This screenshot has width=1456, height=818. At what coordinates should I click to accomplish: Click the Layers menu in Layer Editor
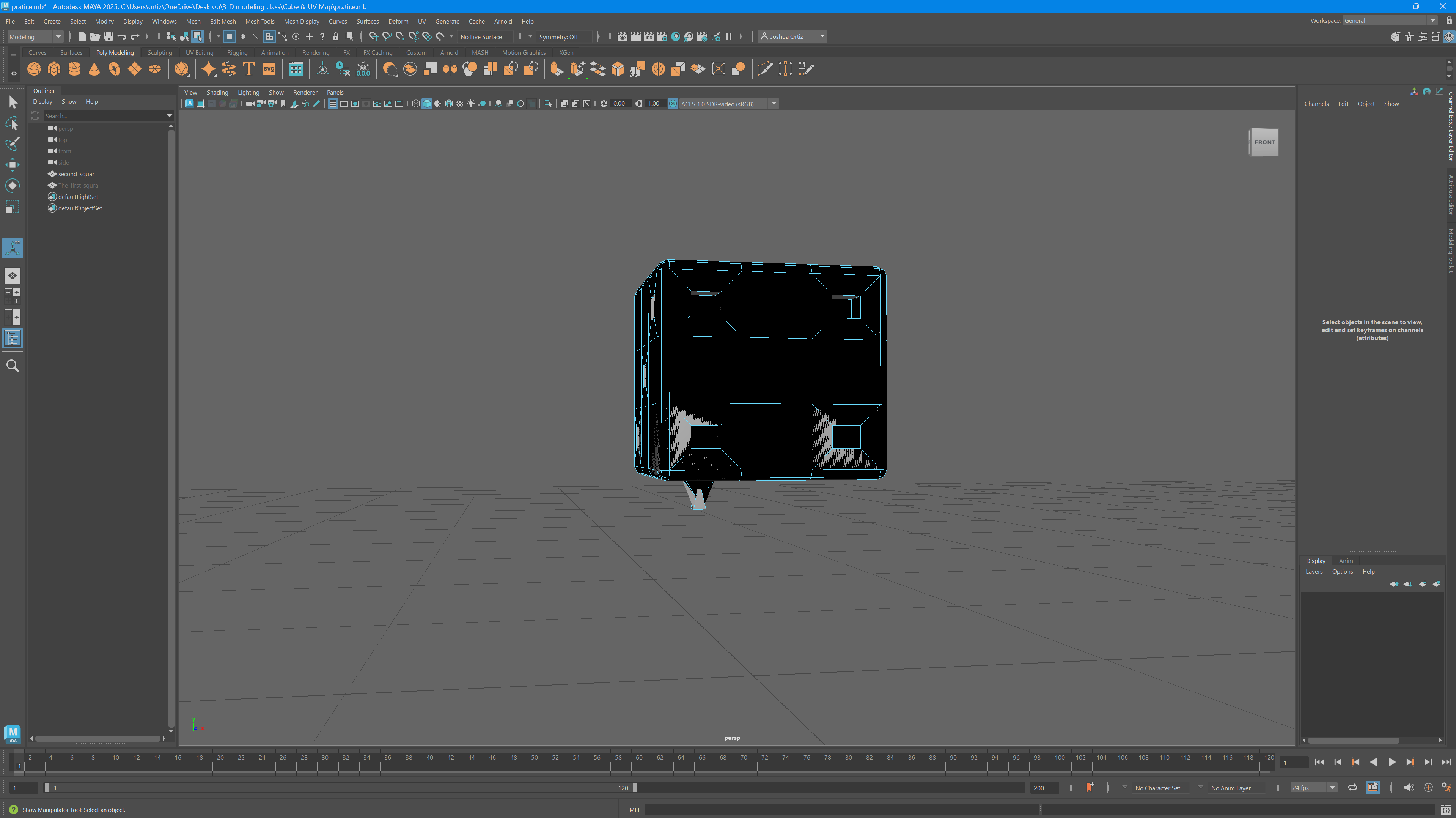[x=1314, y=571]
